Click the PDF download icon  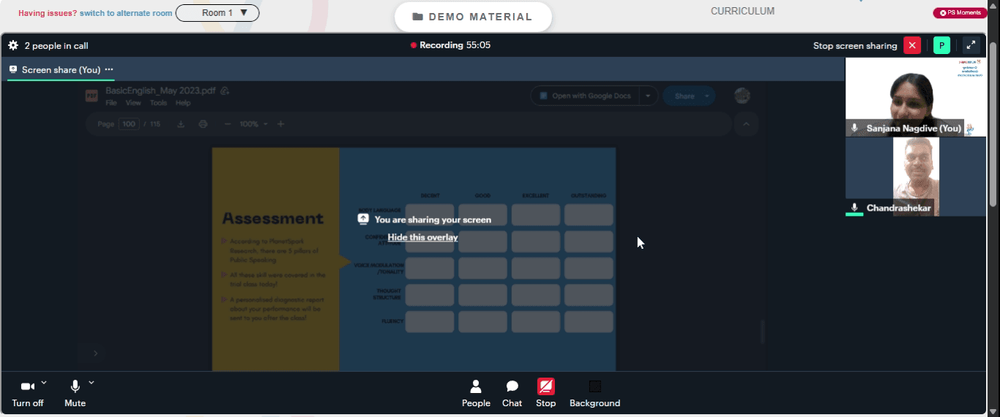[180, 124]
